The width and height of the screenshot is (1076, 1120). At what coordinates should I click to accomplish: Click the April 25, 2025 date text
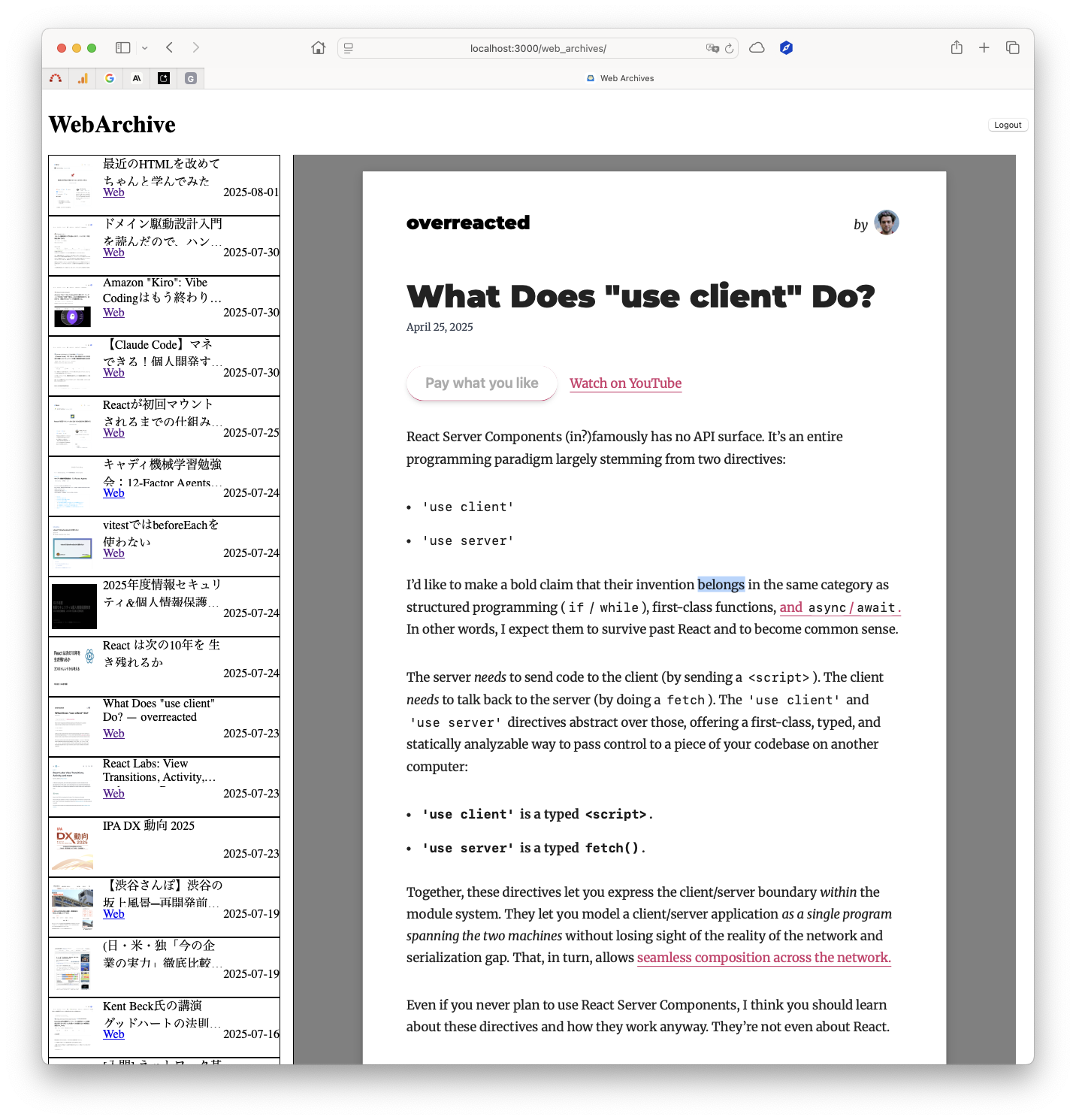[440, 327]
